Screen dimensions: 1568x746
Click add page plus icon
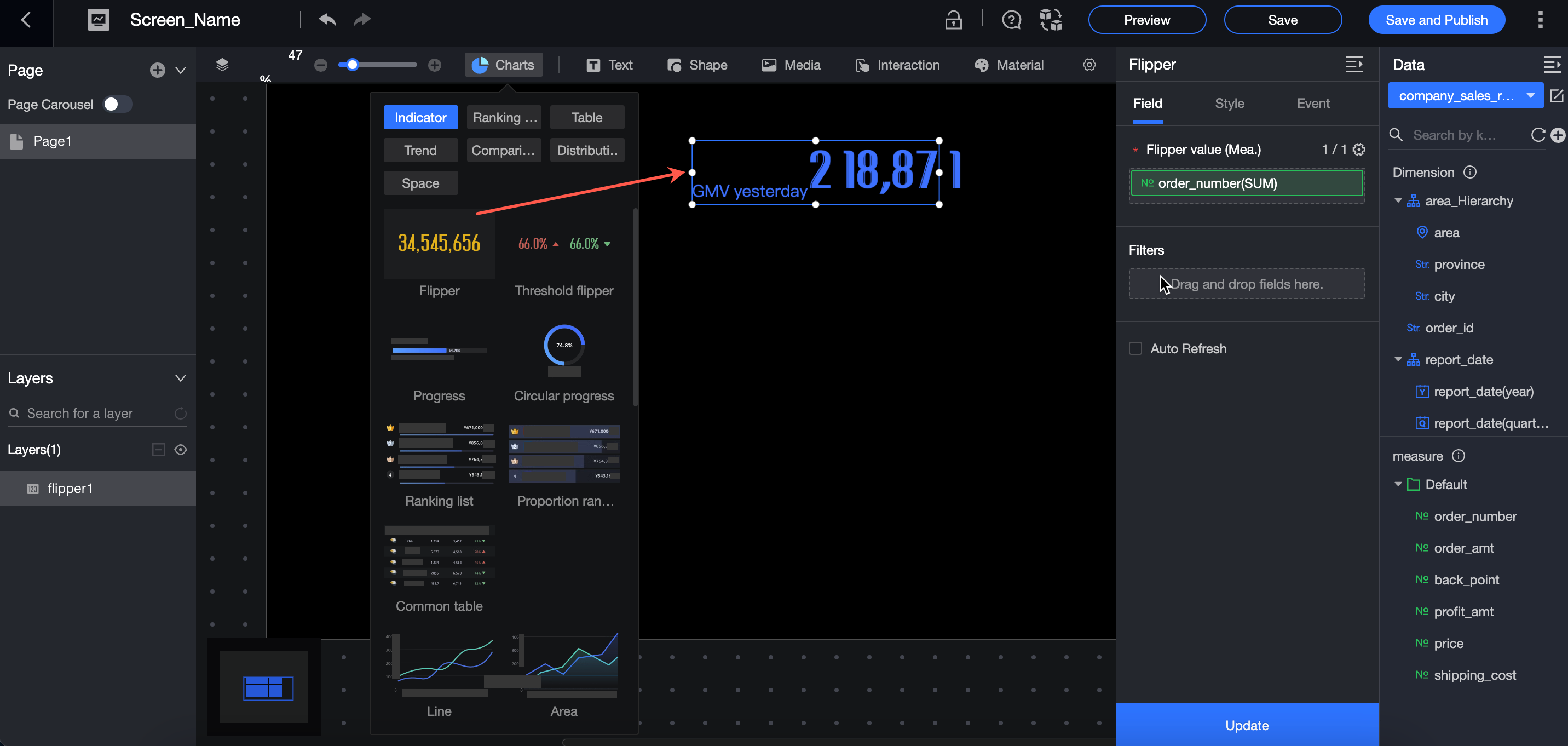point(157,70)
